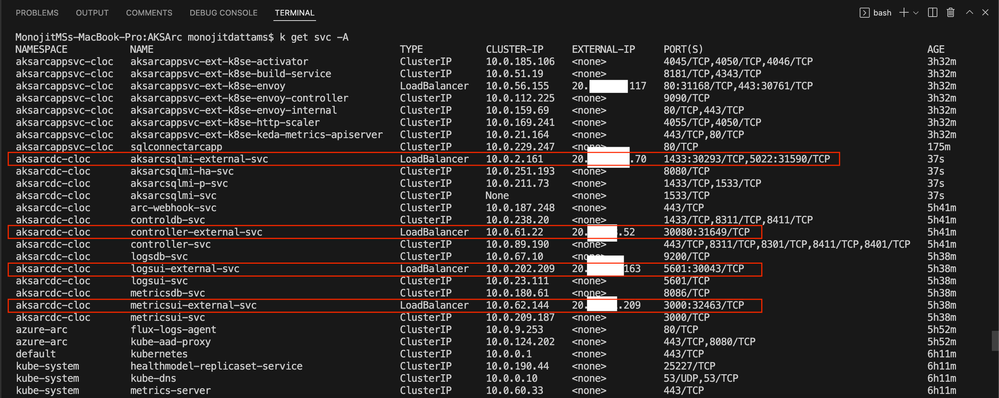The image size is (999, 398).
Task: Click port '25227/TCP'
Action: coord(689,366)
